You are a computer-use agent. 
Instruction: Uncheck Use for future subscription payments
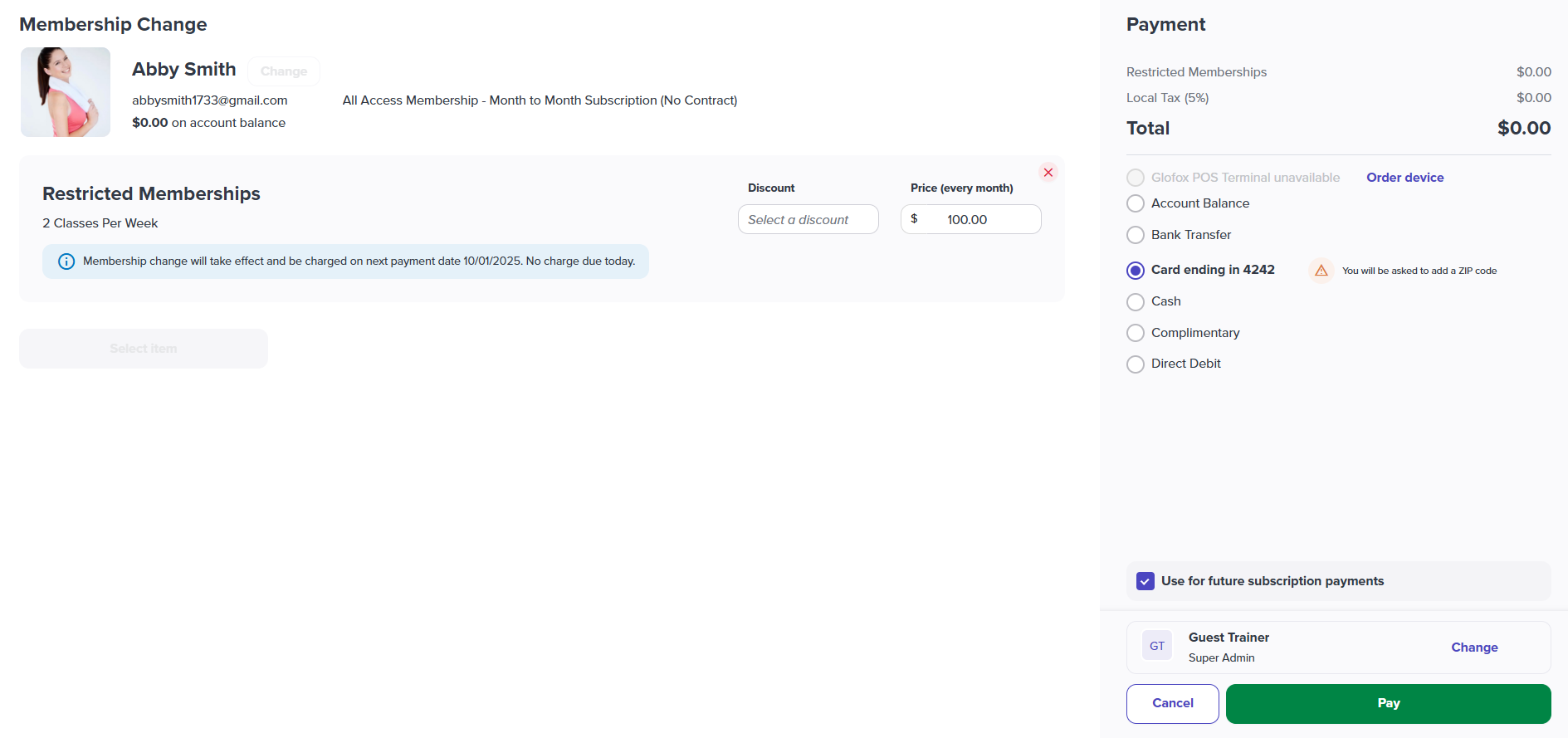(x=1145, y=581)
